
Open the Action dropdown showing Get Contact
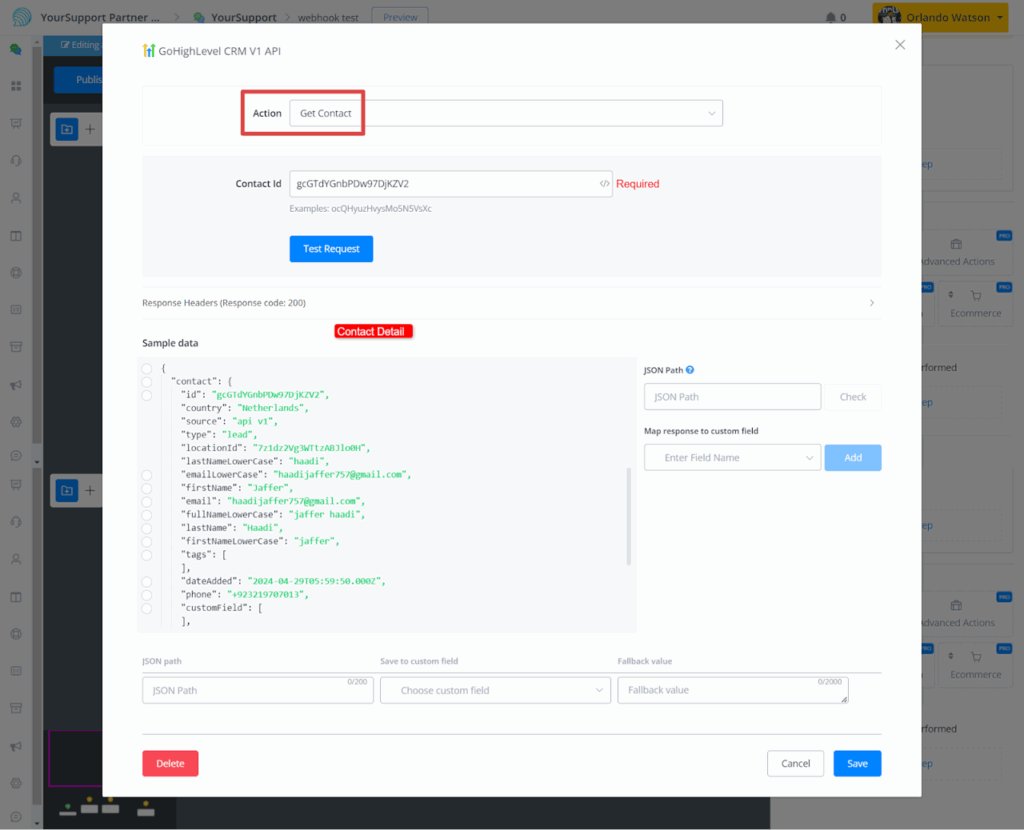[x=505, y=113]
